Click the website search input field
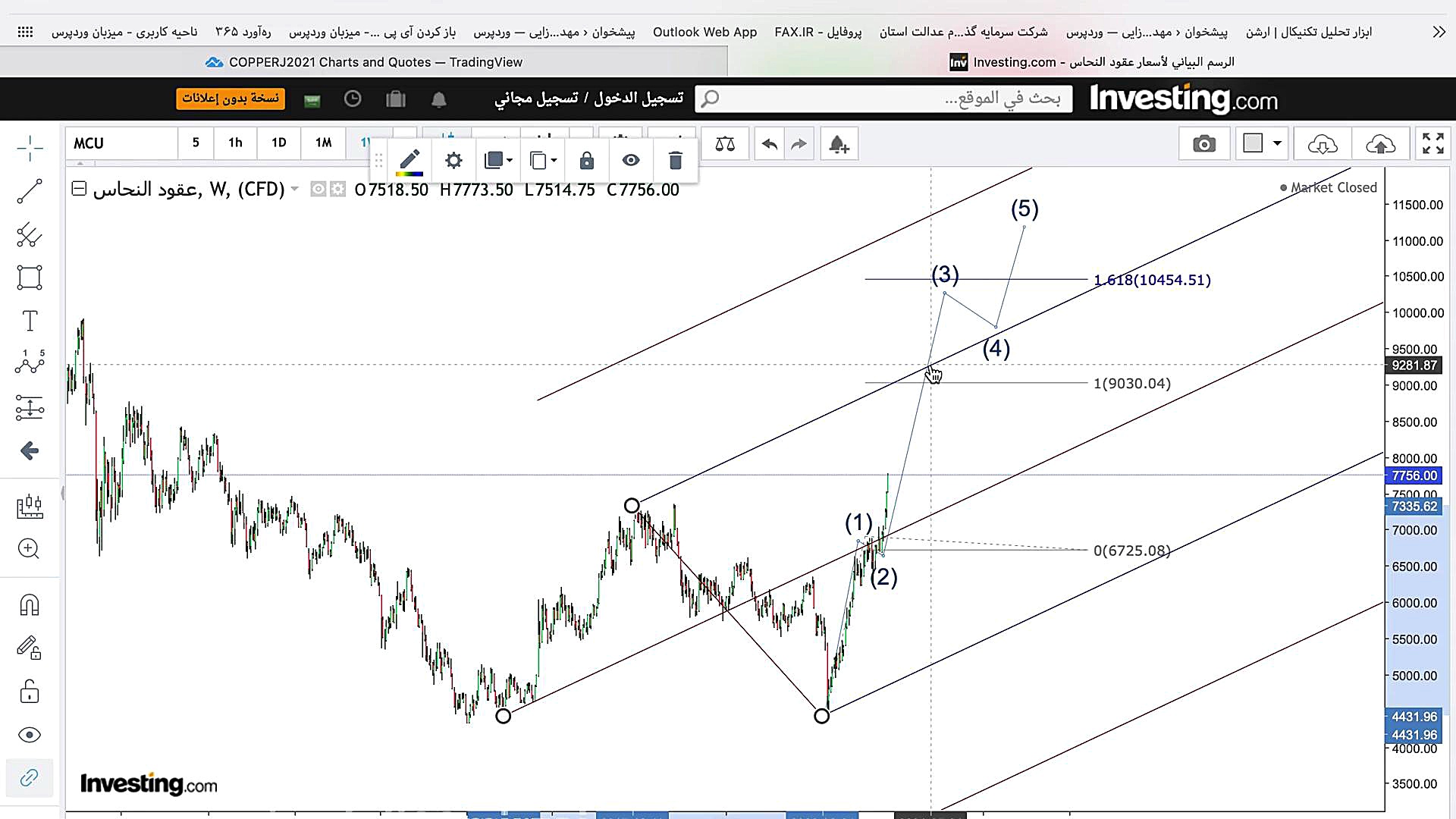The image size is (1456, 819). [883, 99]
